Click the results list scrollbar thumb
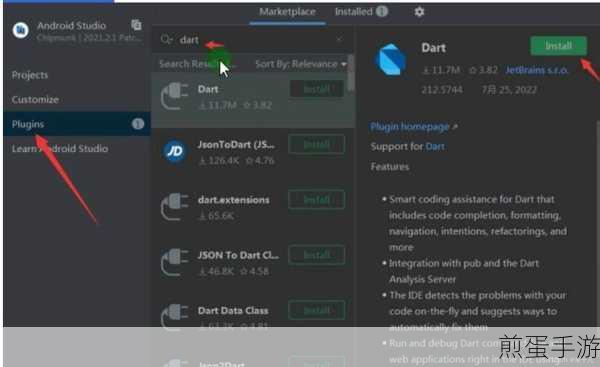The width and height of the screenshot is (600, 367). tap(351, 73)
